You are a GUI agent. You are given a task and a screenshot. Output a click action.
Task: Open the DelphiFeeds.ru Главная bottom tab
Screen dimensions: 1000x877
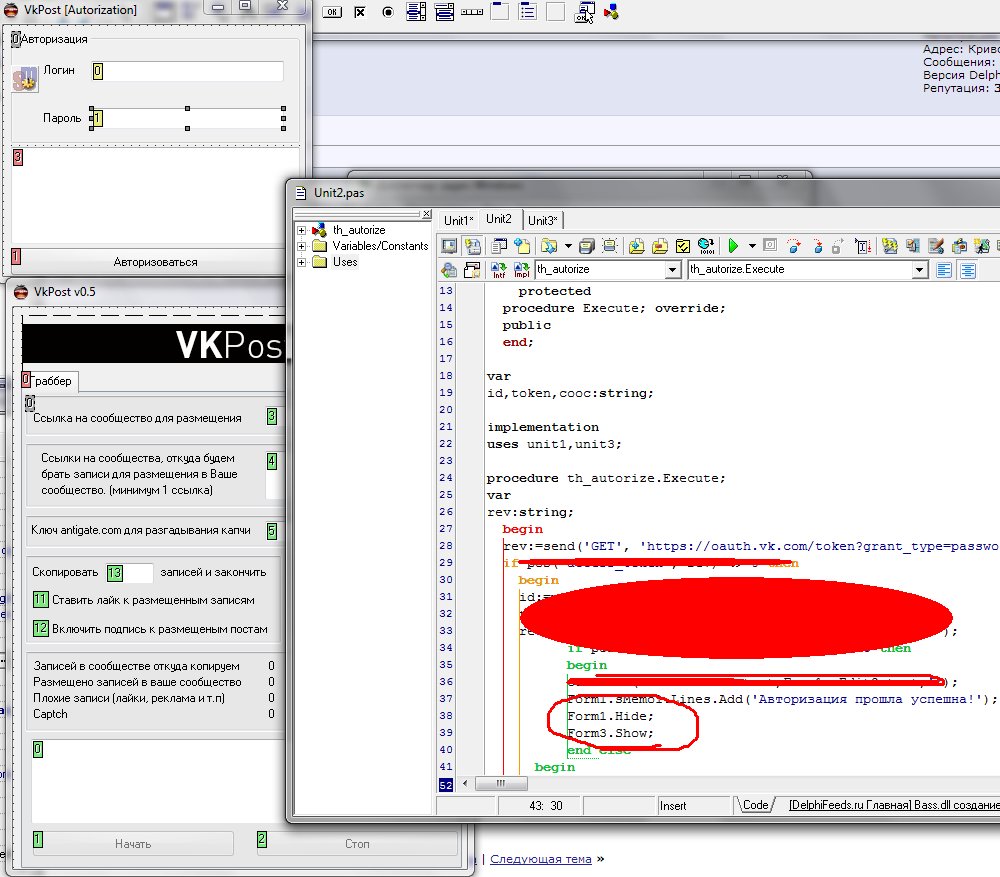click(x=893, y=805)
